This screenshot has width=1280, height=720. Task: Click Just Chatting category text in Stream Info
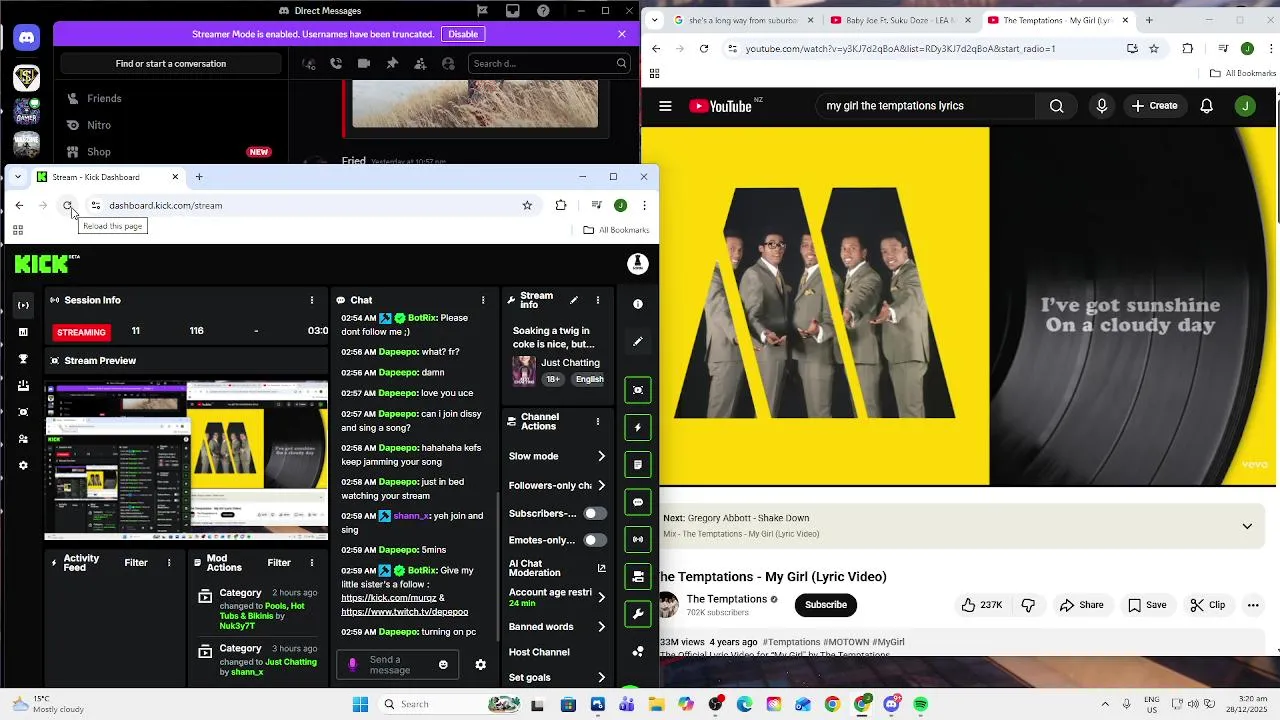point(571,363)
